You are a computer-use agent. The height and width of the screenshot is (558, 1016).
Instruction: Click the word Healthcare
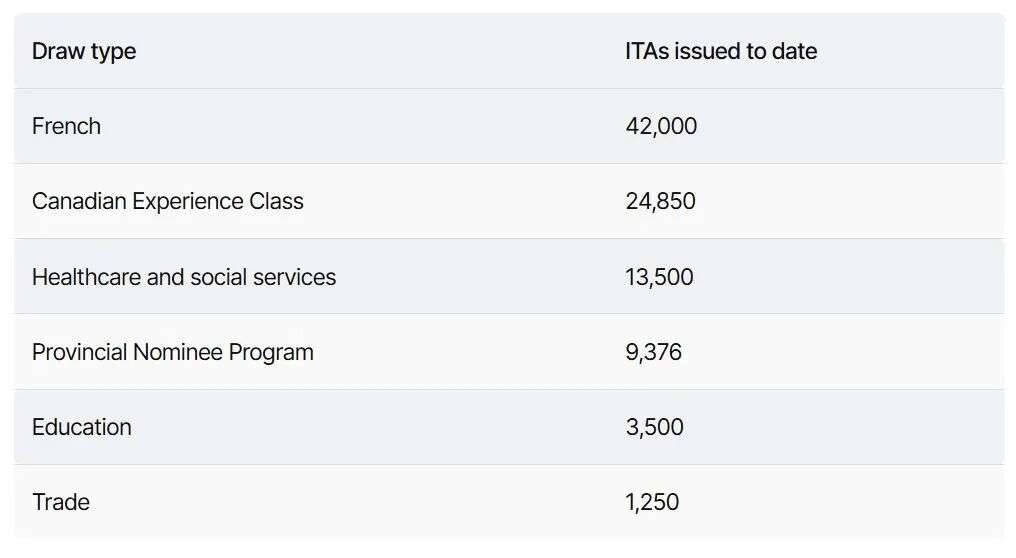[x=86, y=277]
